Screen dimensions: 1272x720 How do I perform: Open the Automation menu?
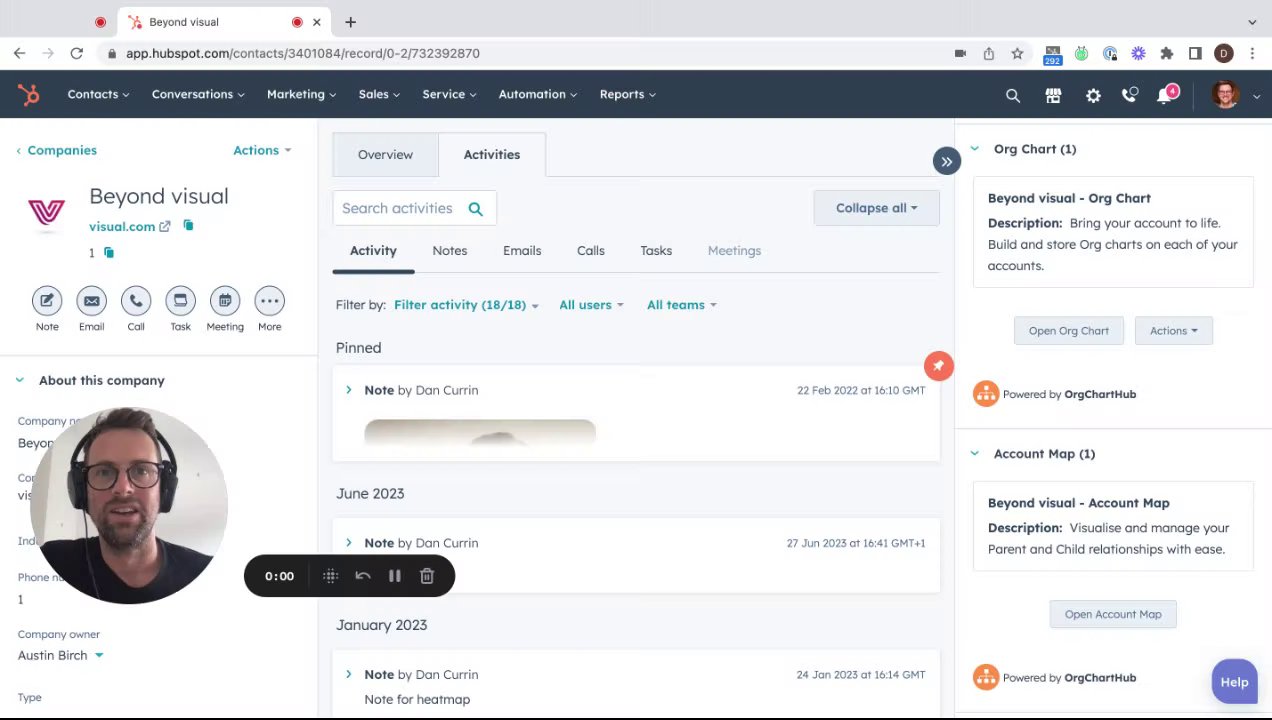point(538,94)
